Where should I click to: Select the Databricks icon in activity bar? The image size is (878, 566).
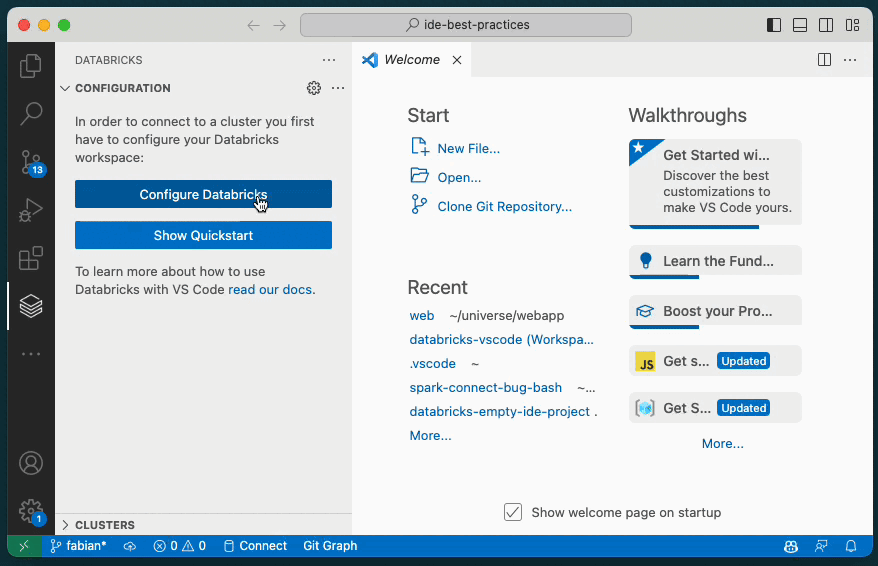[x=31, y=306]
